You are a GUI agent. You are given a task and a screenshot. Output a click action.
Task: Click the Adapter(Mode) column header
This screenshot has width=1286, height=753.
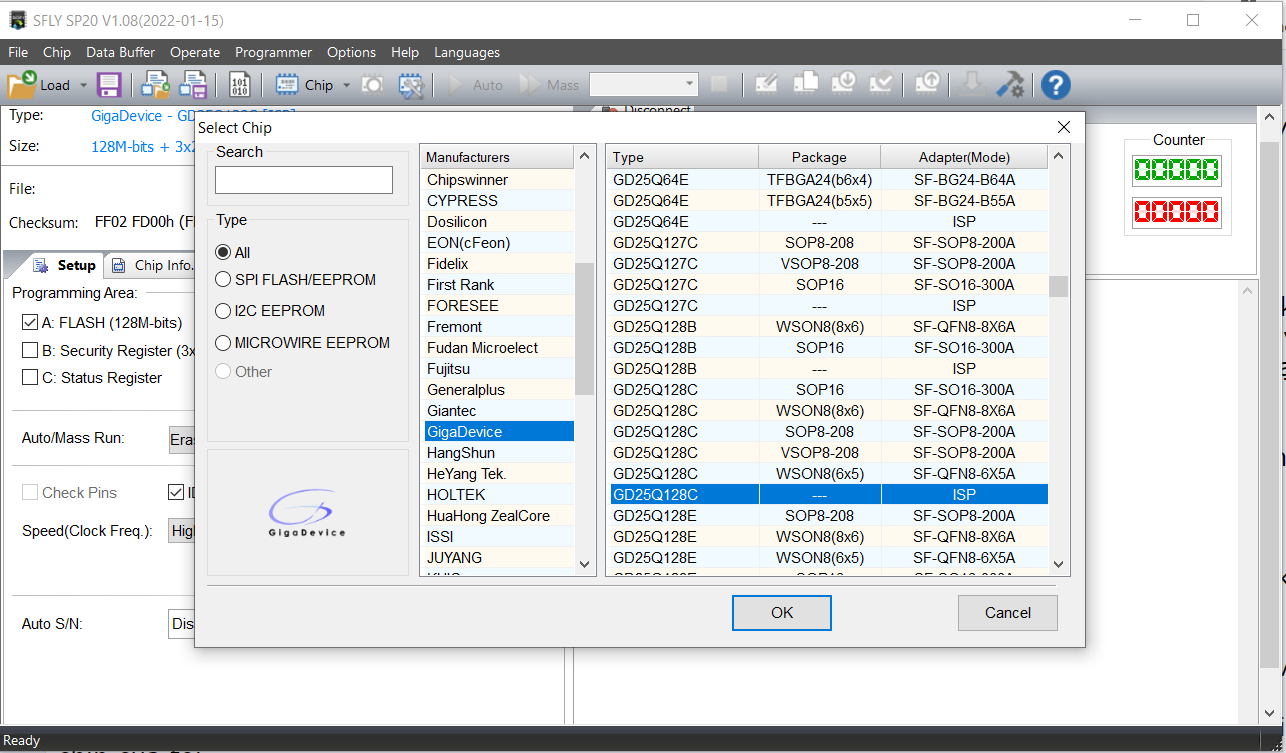pyautogui.click(x=964, y=157)
